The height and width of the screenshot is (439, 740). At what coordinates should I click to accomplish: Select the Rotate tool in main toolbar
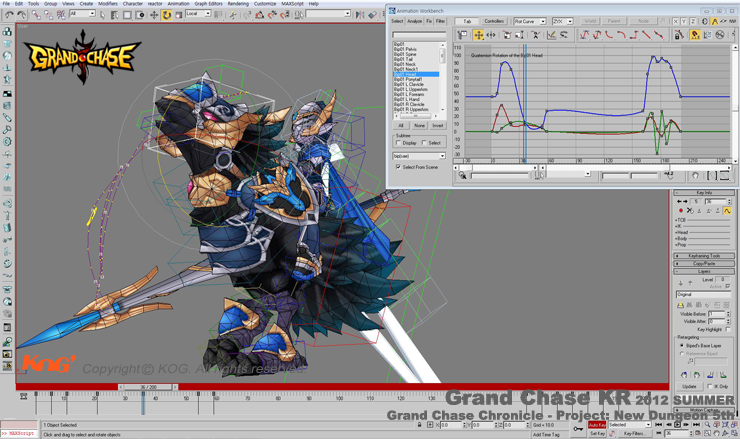(x=166, y=15)
